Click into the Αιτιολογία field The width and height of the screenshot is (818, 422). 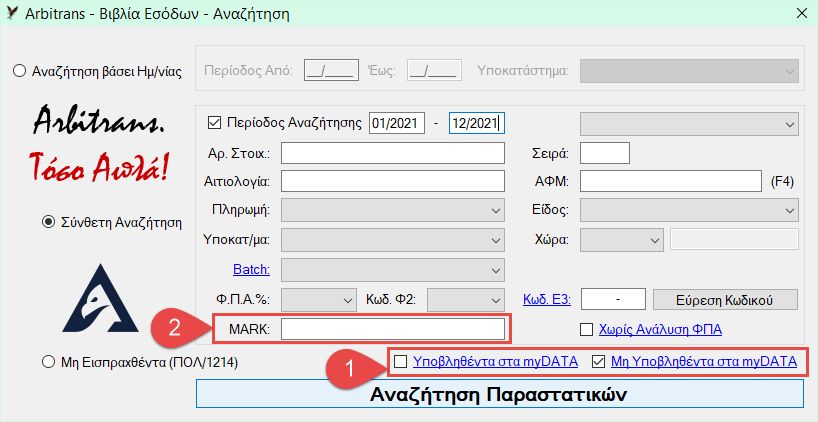(393, 181)
